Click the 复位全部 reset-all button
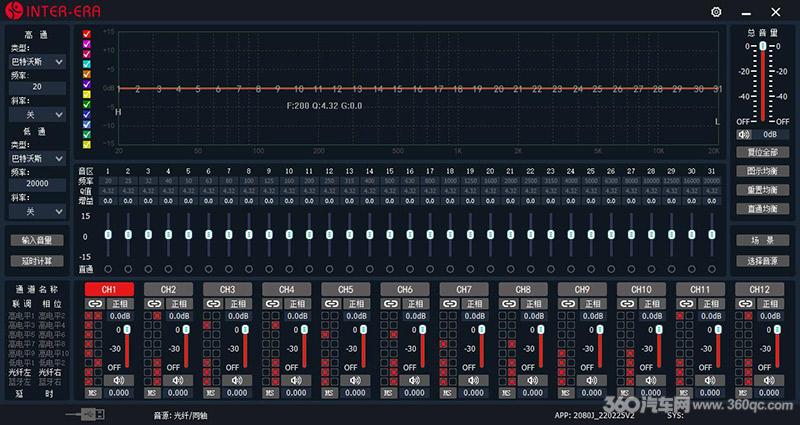 [763, 152]
